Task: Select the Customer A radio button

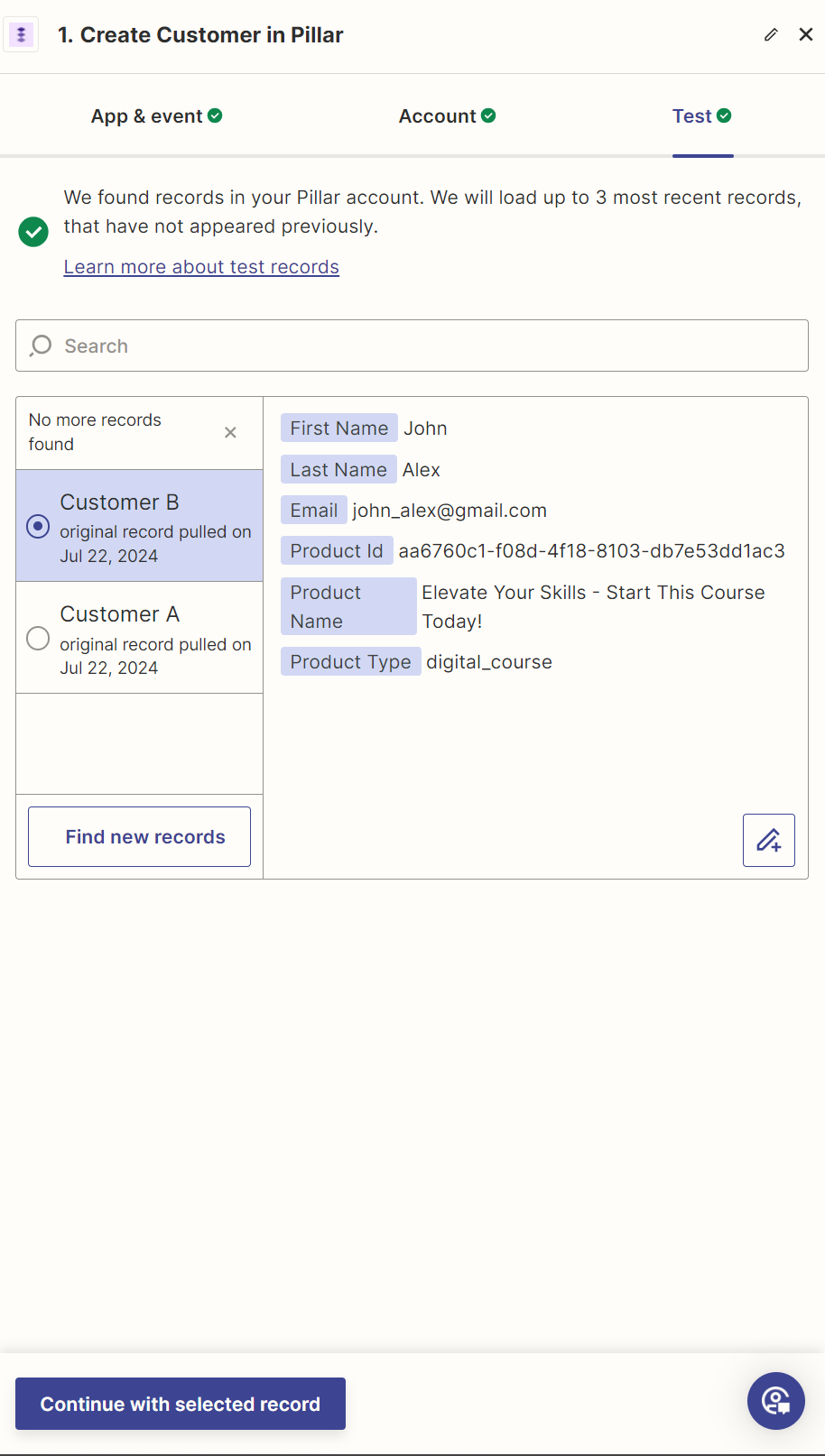Action: coord(38,639)
